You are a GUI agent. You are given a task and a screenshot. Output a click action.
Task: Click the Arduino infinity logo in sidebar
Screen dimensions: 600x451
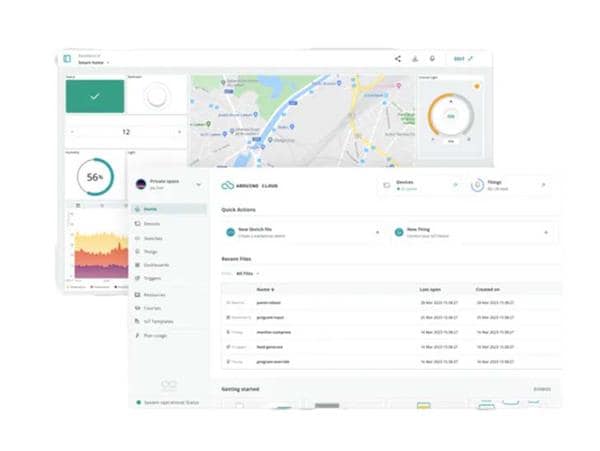(x=169, y=384)
